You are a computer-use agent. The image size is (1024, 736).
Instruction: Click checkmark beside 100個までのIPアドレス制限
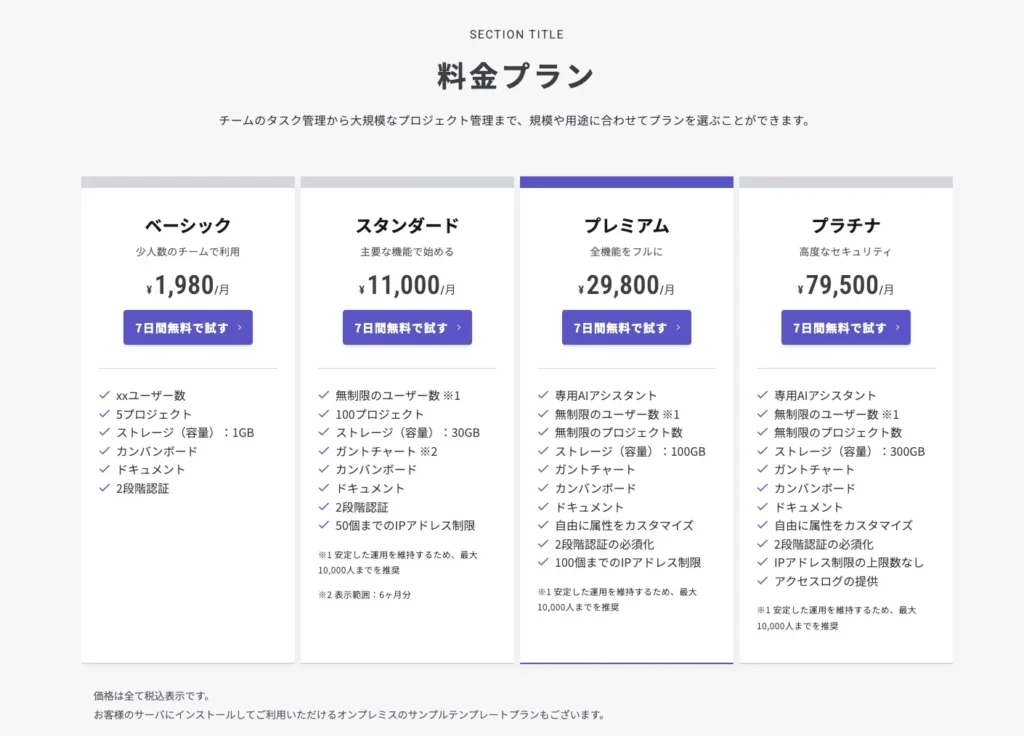tap(543, 562)
